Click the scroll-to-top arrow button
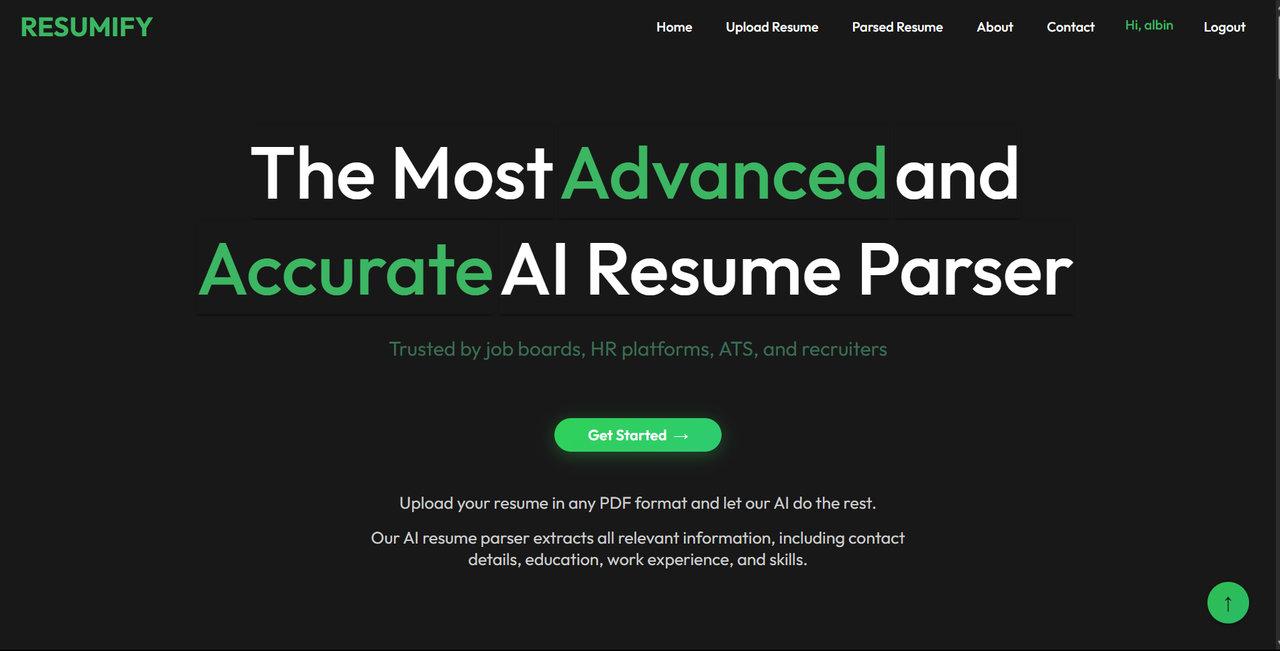The height and width of the screenshot is (651, 1280). [1228, 602]
